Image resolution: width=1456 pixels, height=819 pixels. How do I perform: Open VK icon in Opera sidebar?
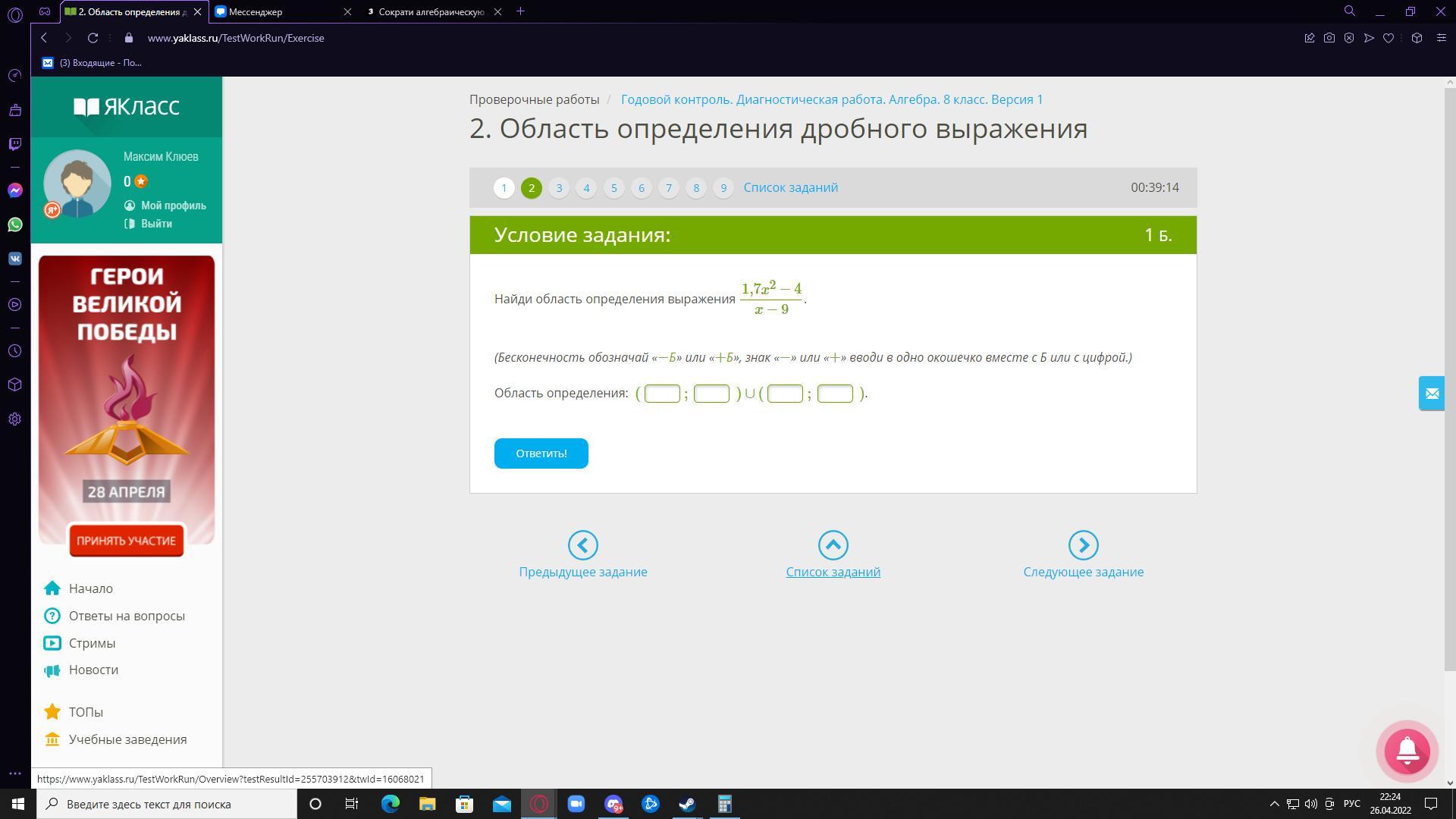[14, 259]
